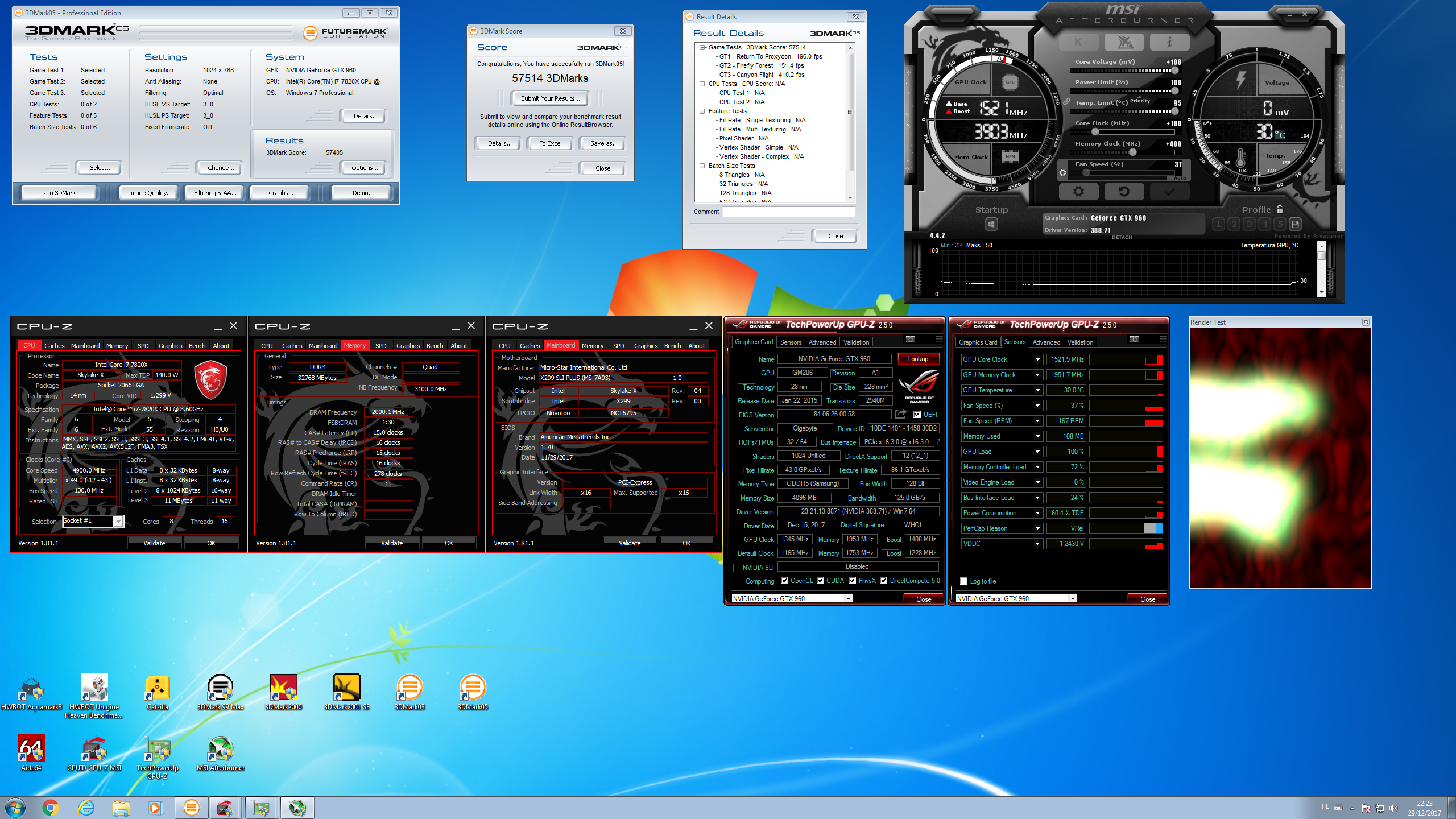This screenshot has height=819, width=1456.
Task: Open the GPU Core Clock sensor dropdown
Action: tap(1038, 359)
